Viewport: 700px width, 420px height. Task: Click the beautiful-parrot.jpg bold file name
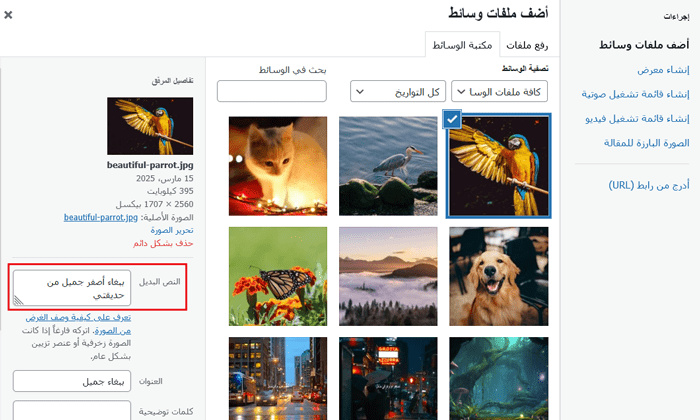point(150,165)
